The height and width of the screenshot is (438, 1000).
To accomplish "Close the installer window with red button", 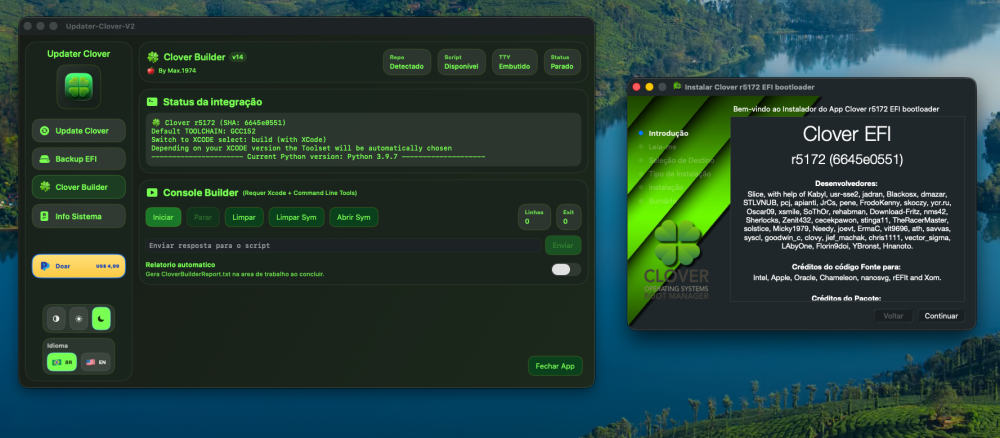I will (x=636, y=87).
